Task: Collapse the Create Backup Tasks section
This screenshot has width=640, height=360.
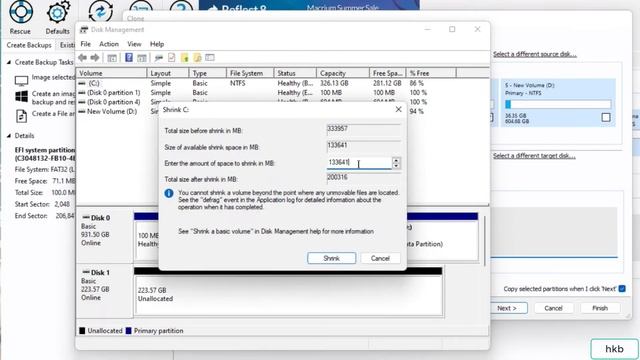Action: (x=9, y=62)
